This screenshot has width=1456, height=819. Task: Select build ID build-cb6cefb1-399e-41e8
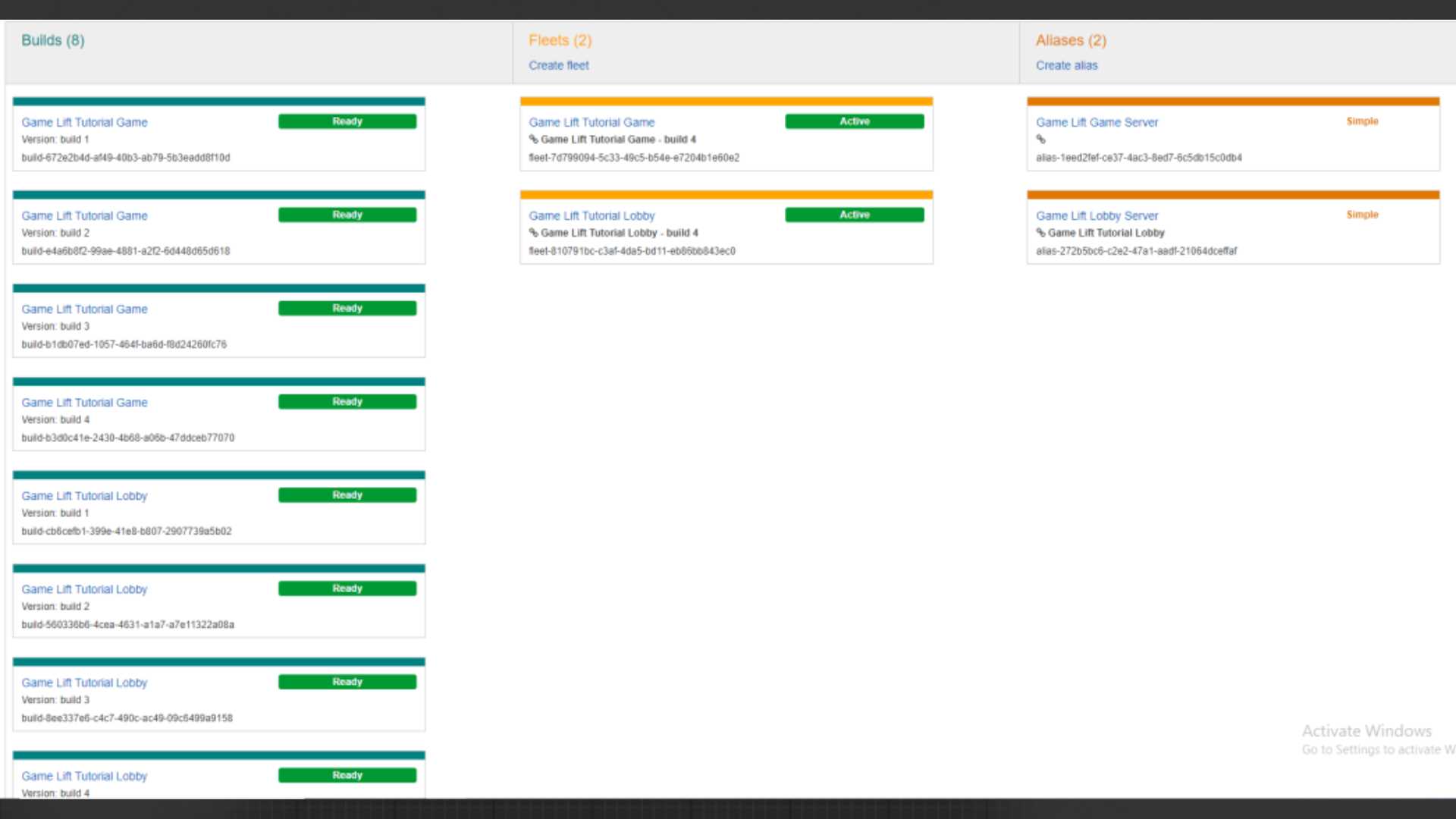click(x=127, y=531)
